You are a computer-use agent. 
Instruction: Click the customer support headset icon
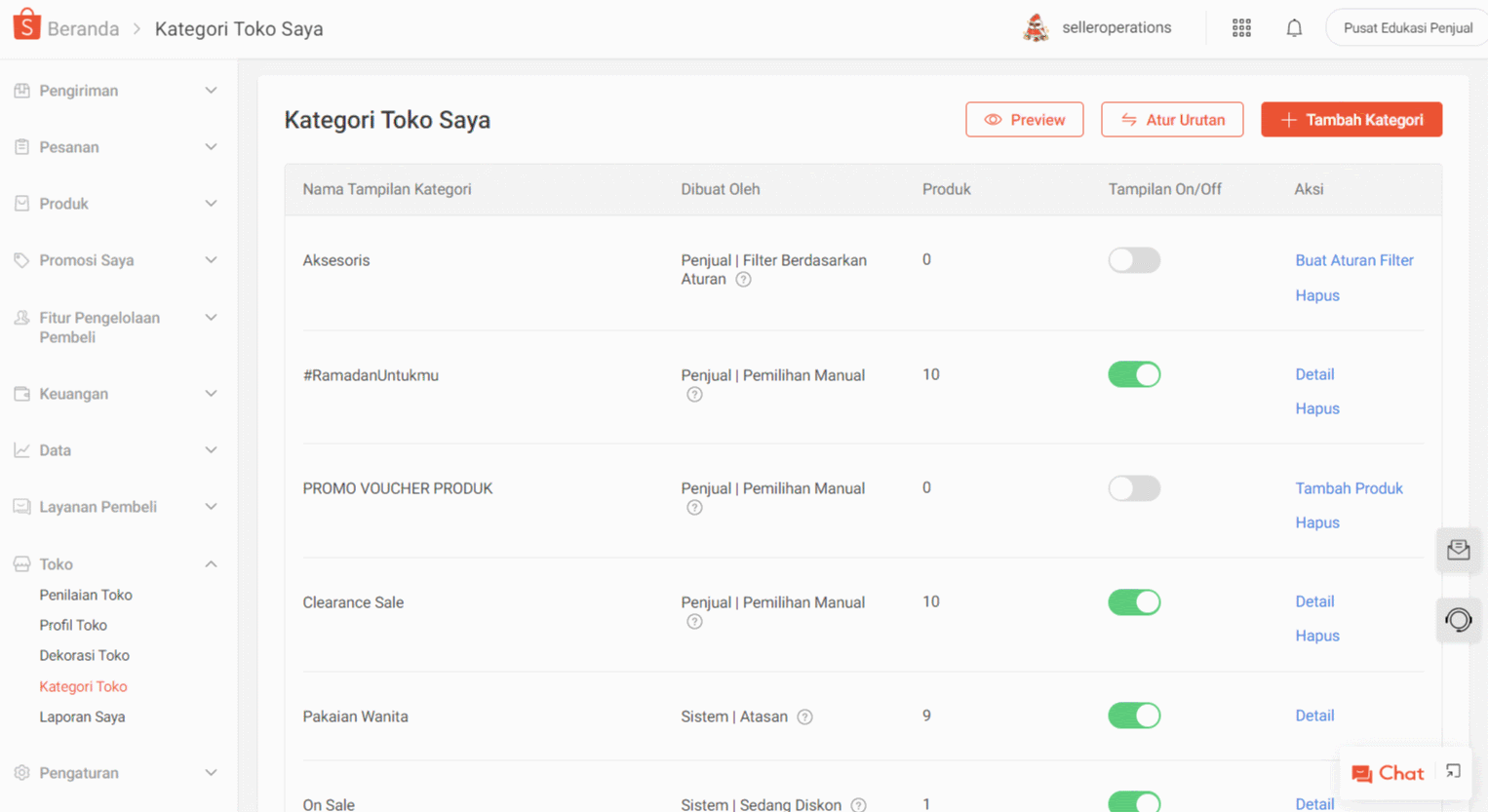pyautogui.click(x=1458, y=620)
